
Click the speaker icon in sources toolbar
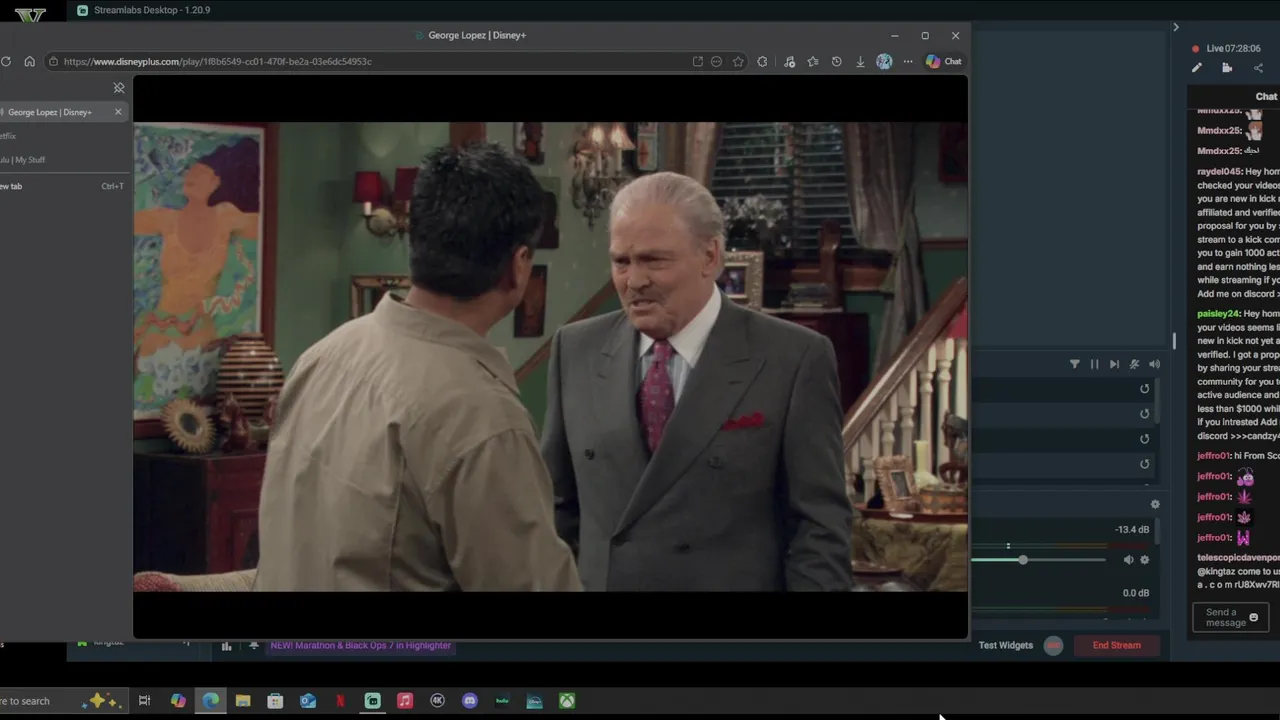pyautogui.click(x=1154, y=364)
